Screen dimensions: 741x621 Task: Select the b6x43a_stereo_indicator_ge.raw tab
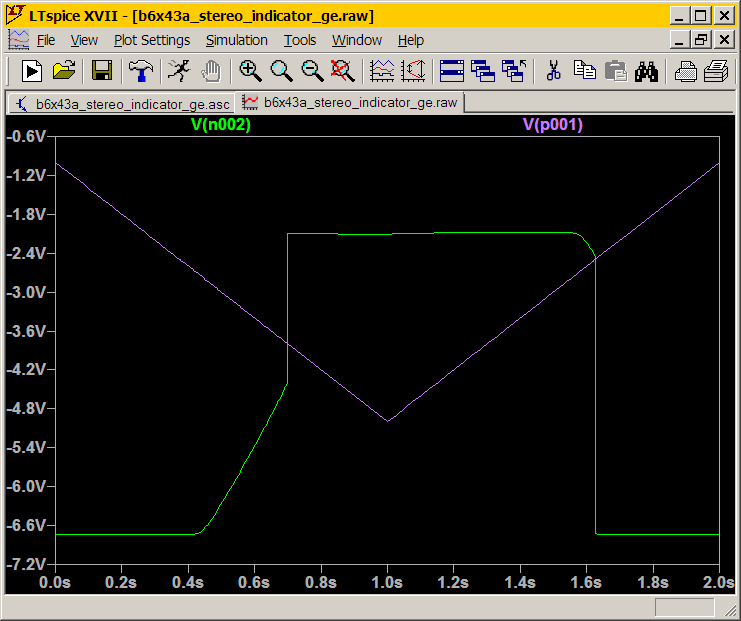[350, 103]
